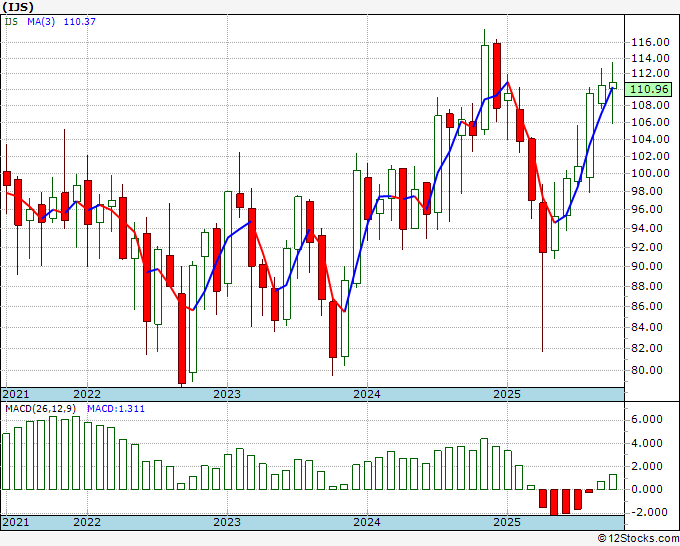Click the most recent candlestick near 110.96
The height and width of the screenshot is (546, 680).
point(613,85)
